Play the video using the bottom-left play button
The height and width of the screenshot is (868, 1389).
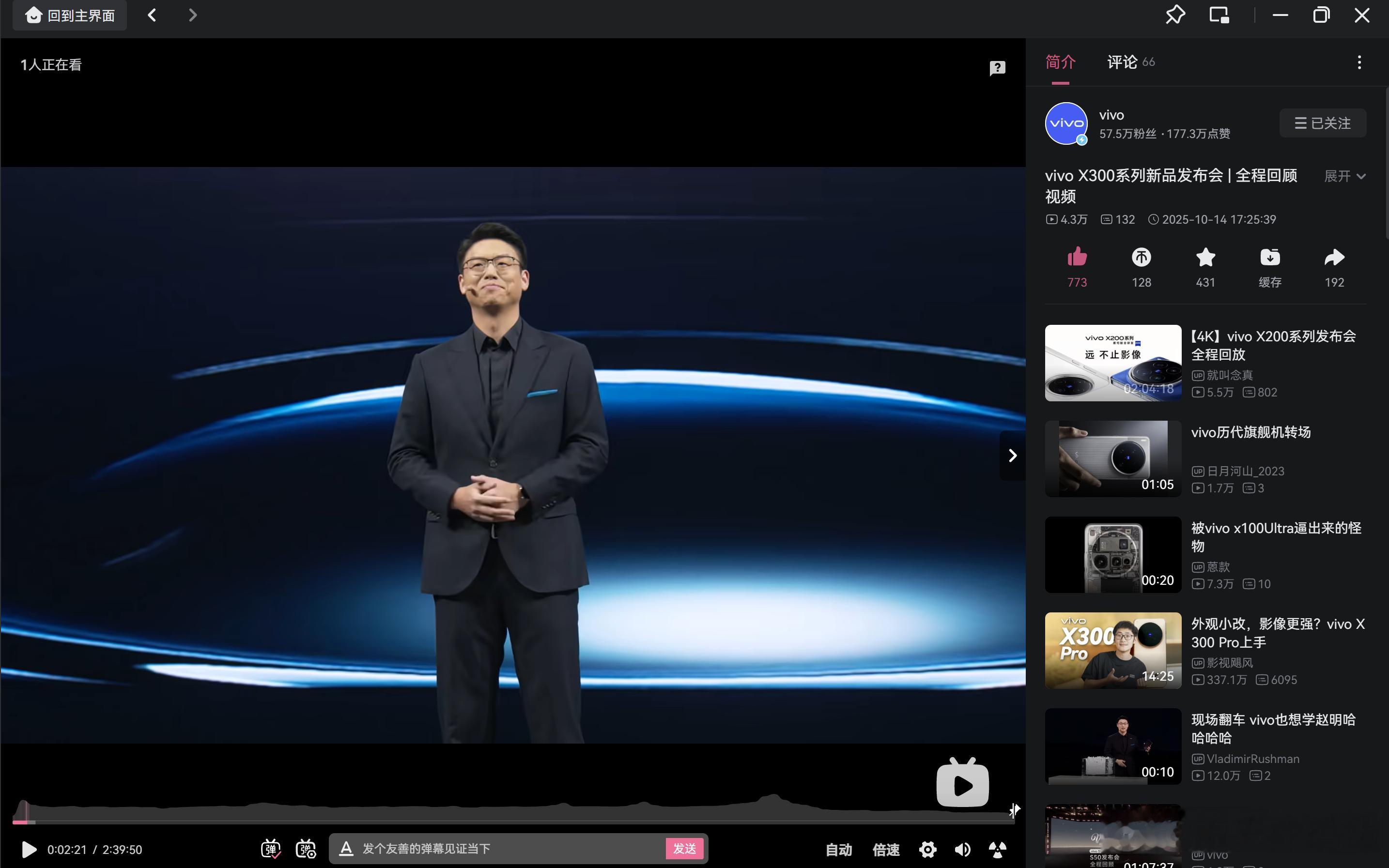coord(29,850)
